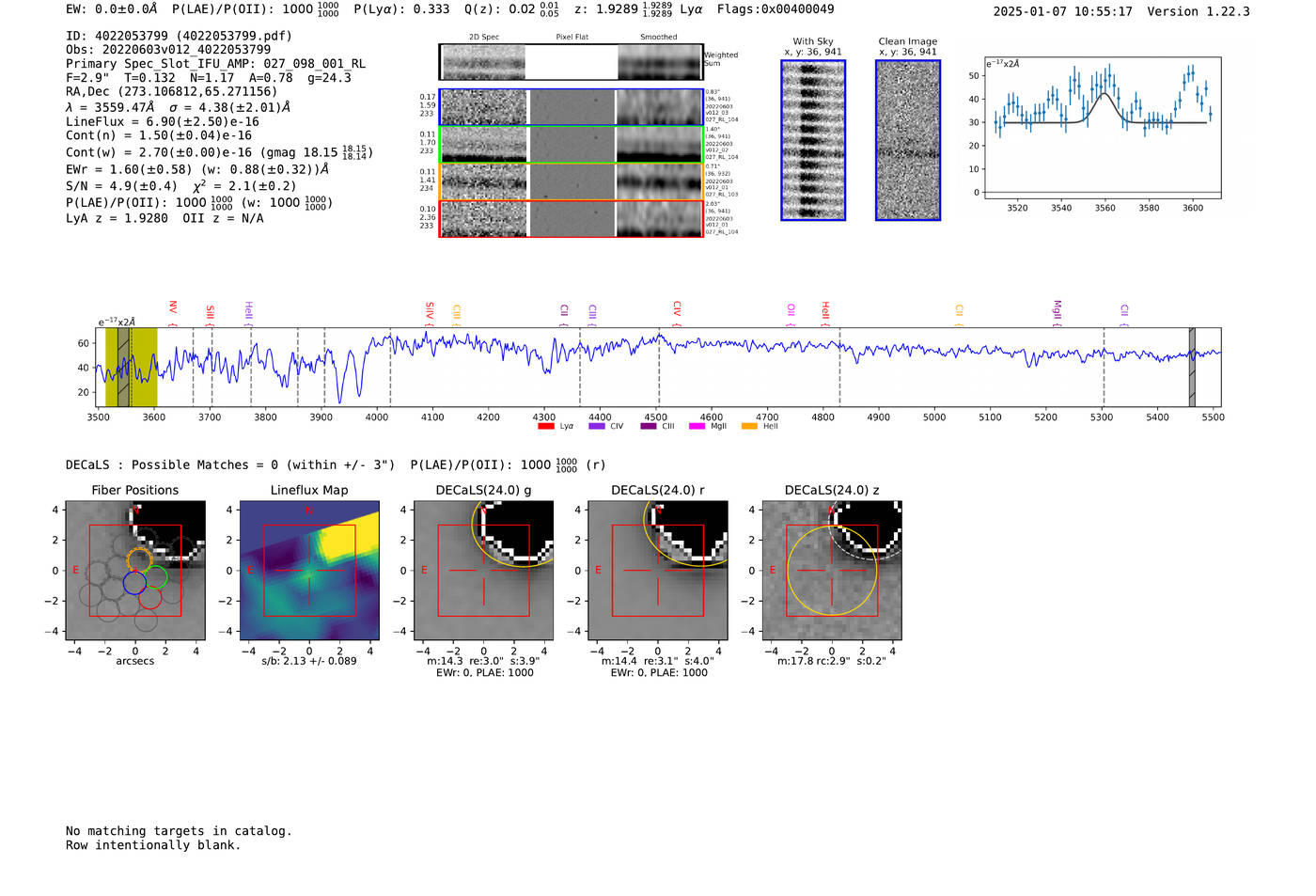The width and height of the screenshot is (1316, 896).
Task: Open the With Sky cutout image
Action: pyautogui.click(x=813, y=140)
